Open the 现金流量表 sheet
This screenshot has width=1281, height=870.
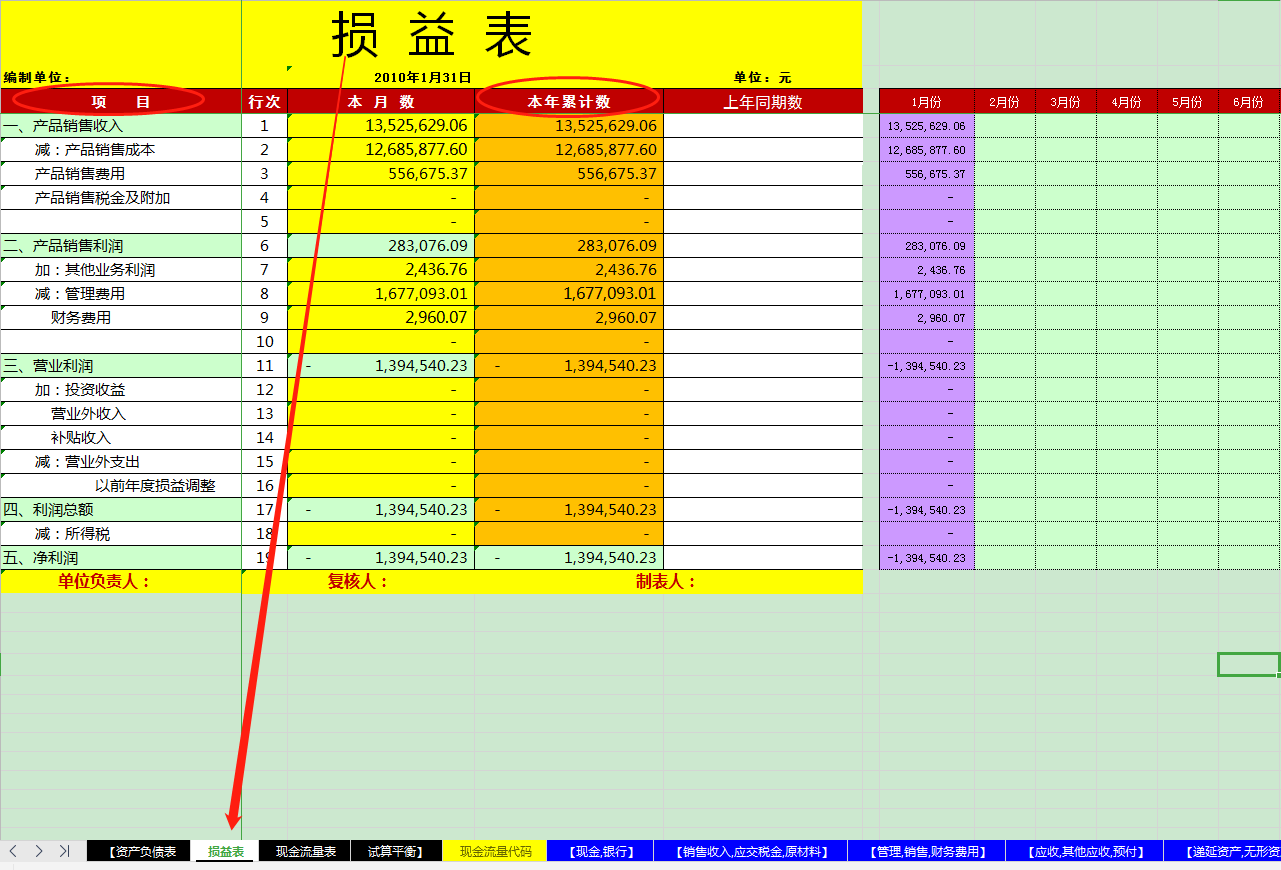pyautogui.click(x=306, y=851)
